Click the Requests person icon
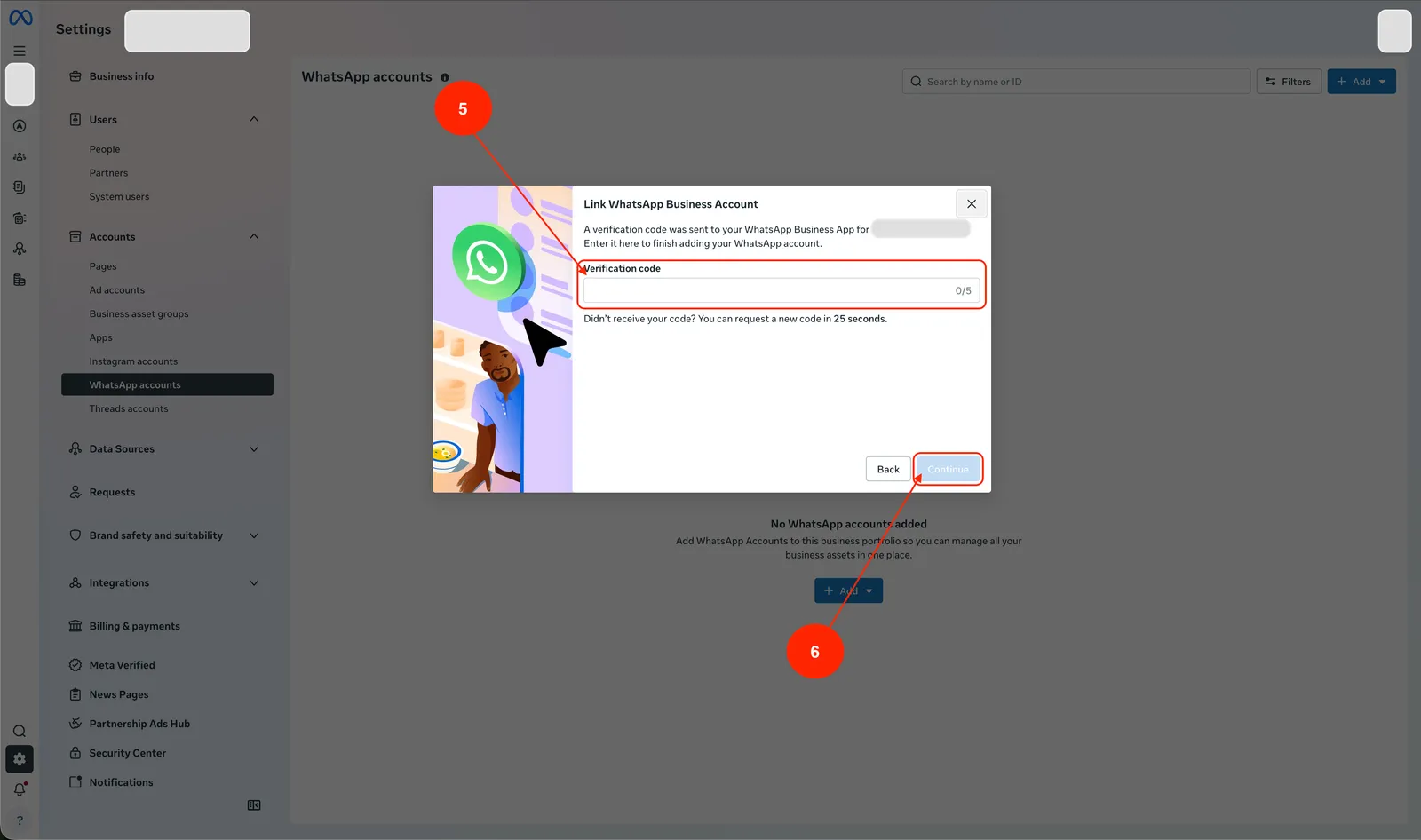This screenshot has height=840, width=1421. tap(75, 492)
